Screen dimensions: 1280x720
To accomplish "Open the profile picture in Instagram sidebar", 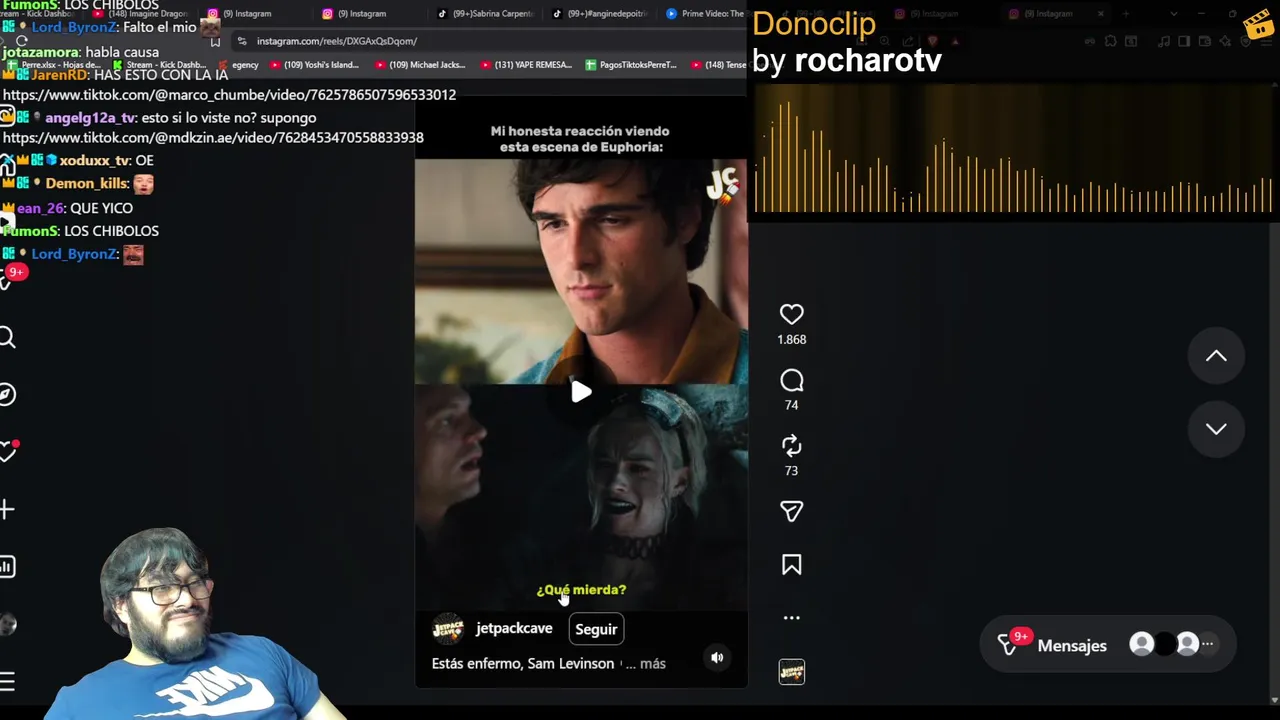I will point(7,625).
